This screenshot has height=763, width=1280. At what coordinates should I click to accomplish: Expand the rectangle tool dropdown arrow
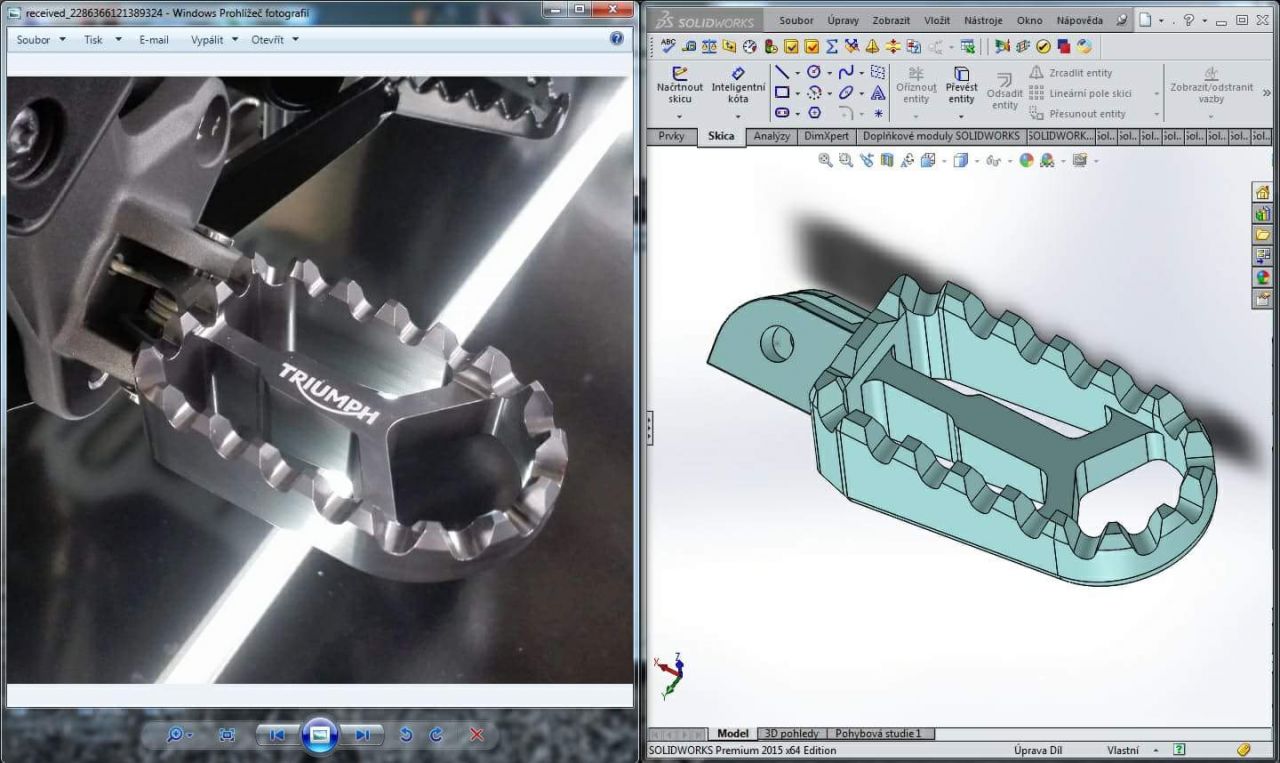[797, 93]
